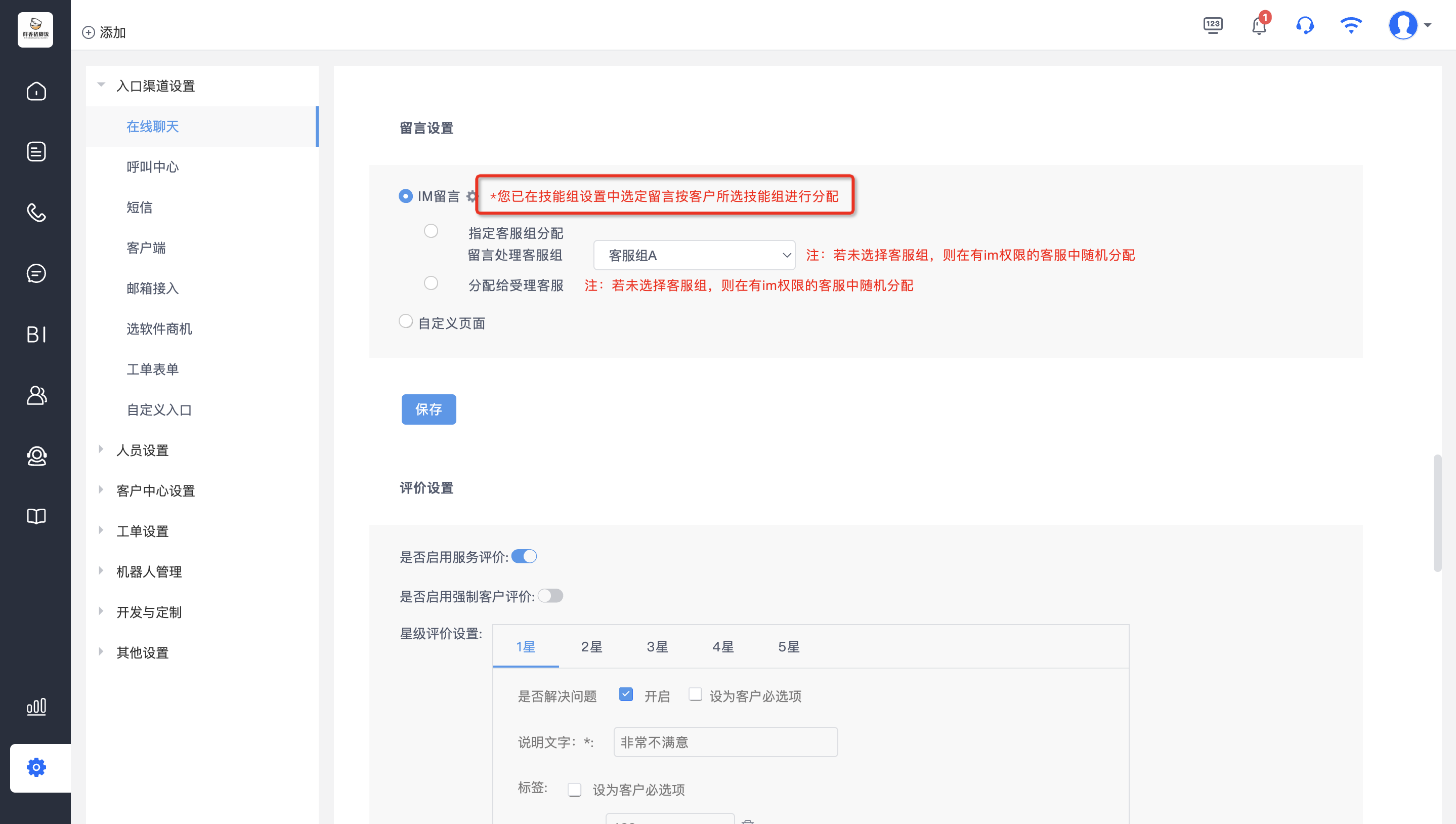The width and height of the screenshot is (1456, 824).
Task: Expand the 人员设置 tree section
Action: (x=142, y=450)
